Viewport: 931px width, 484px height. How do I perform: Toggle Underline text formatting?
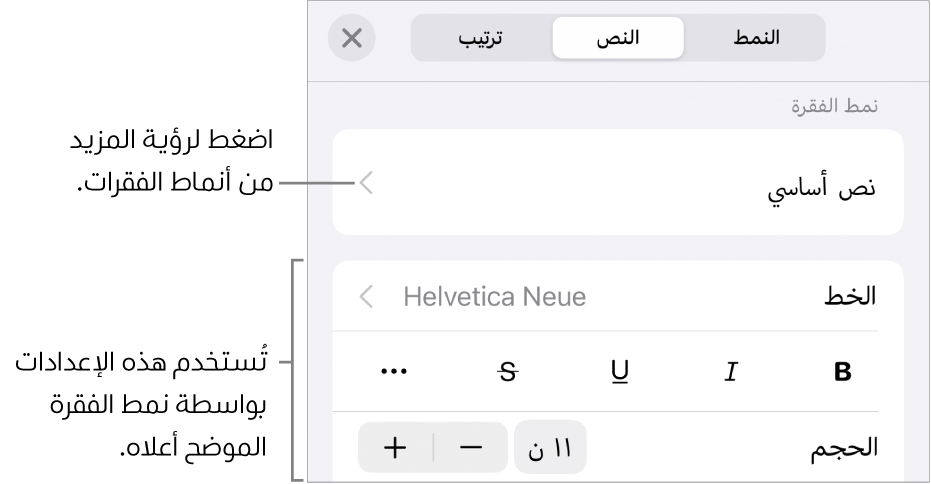(x=619, y=372)
